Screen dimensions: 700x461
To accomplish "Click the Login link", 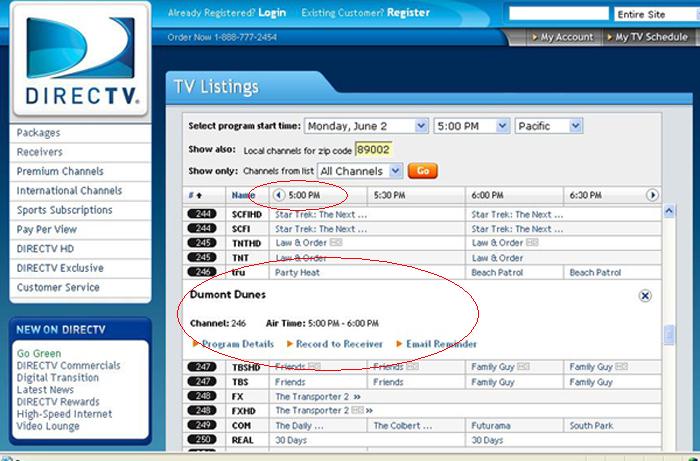I will tap(272, 13).
